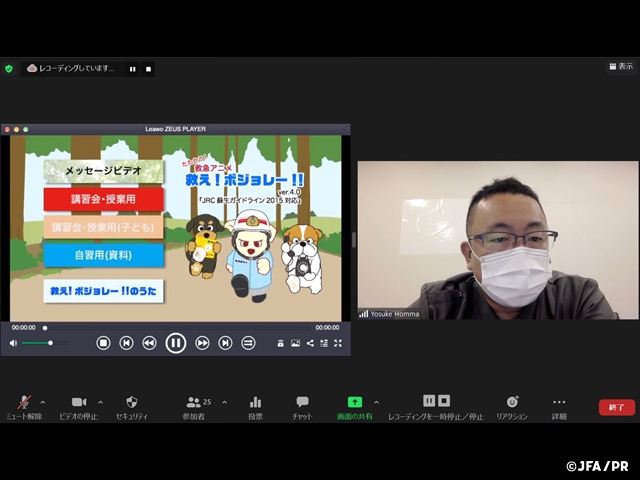The height and width of the screenshot is (480, 640).
Task: Select the メッセージビデオ menu option
Action: click(104, 171)
